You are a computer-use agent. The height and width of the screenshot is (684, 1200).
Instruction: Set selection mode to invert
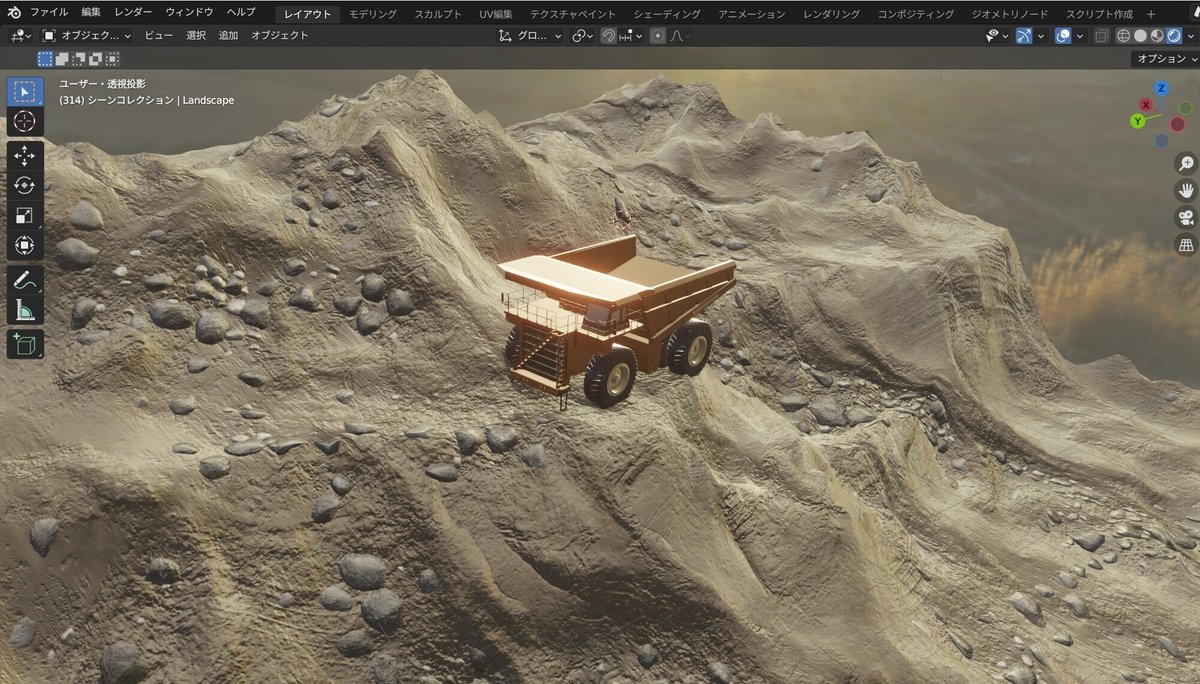96,59
